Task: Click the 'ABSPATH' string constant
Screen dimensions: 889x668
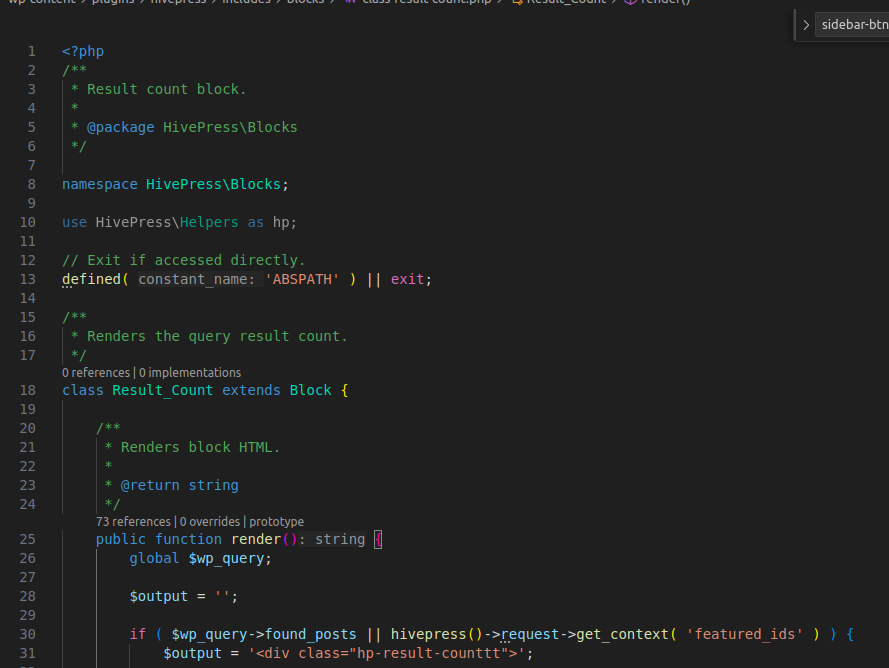Action: (302, 279)
